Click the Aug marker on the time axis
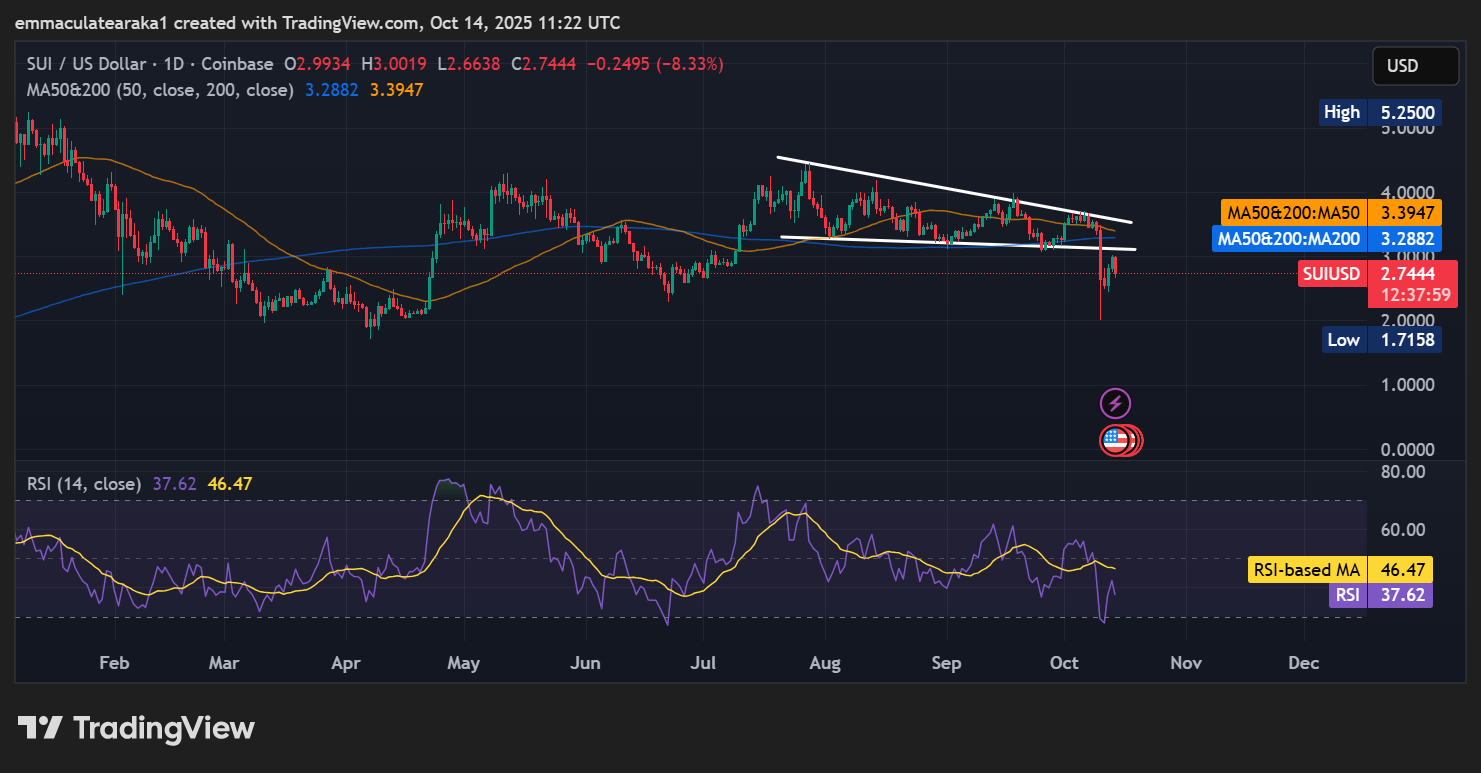Image resolution: width=1481 pixels, height=773 pixels. (x=825, y=663)
